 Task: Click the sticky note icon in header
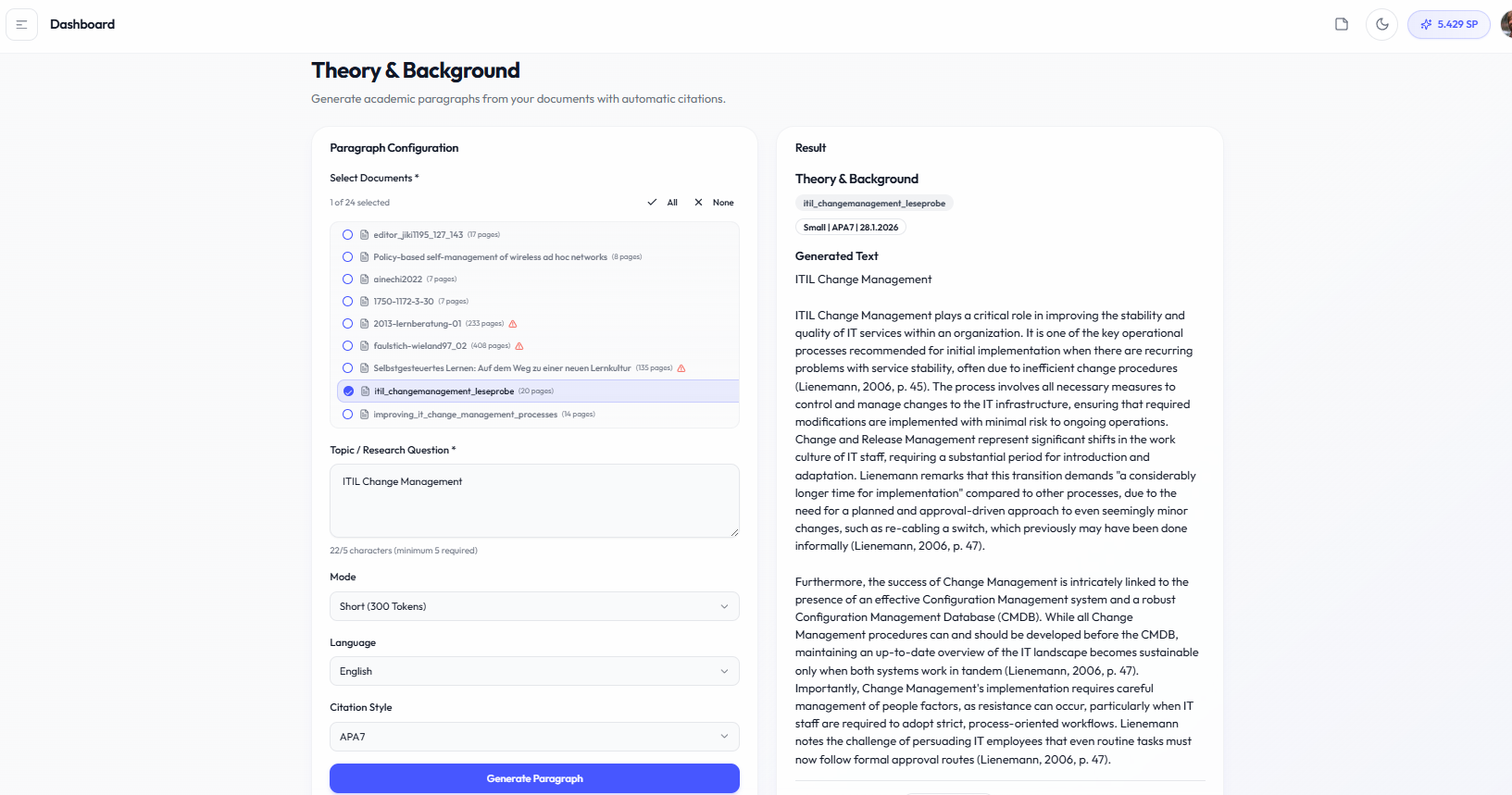pyautogui.click(x=1341, y=24)
